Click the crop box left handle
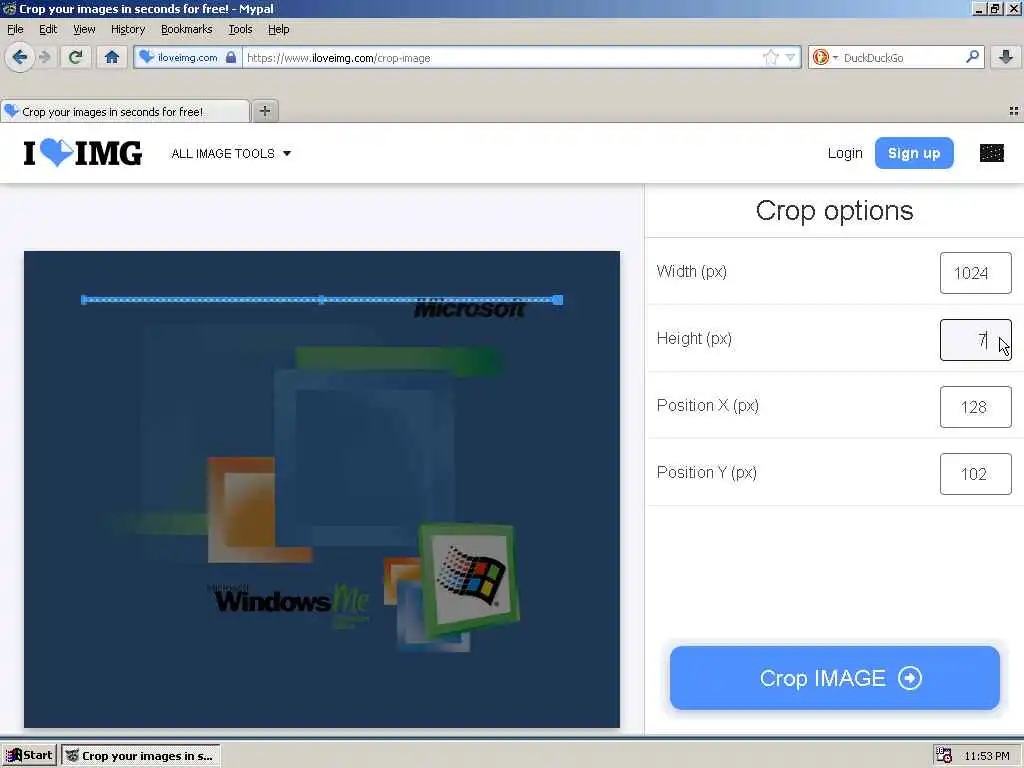The height and width of the screenshot is (768, 1024). point(84,300)
